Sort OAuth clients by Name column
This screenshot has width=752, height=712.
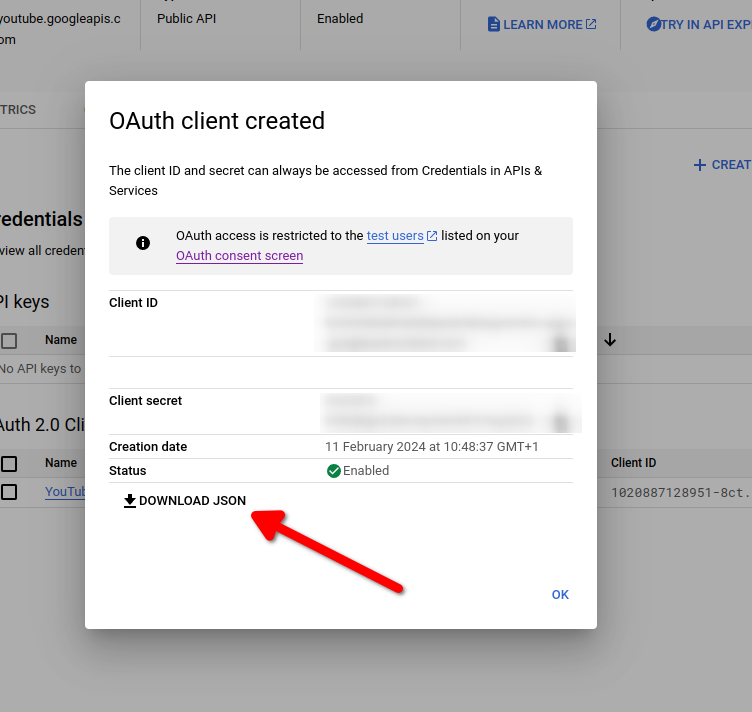click(61, 463)
